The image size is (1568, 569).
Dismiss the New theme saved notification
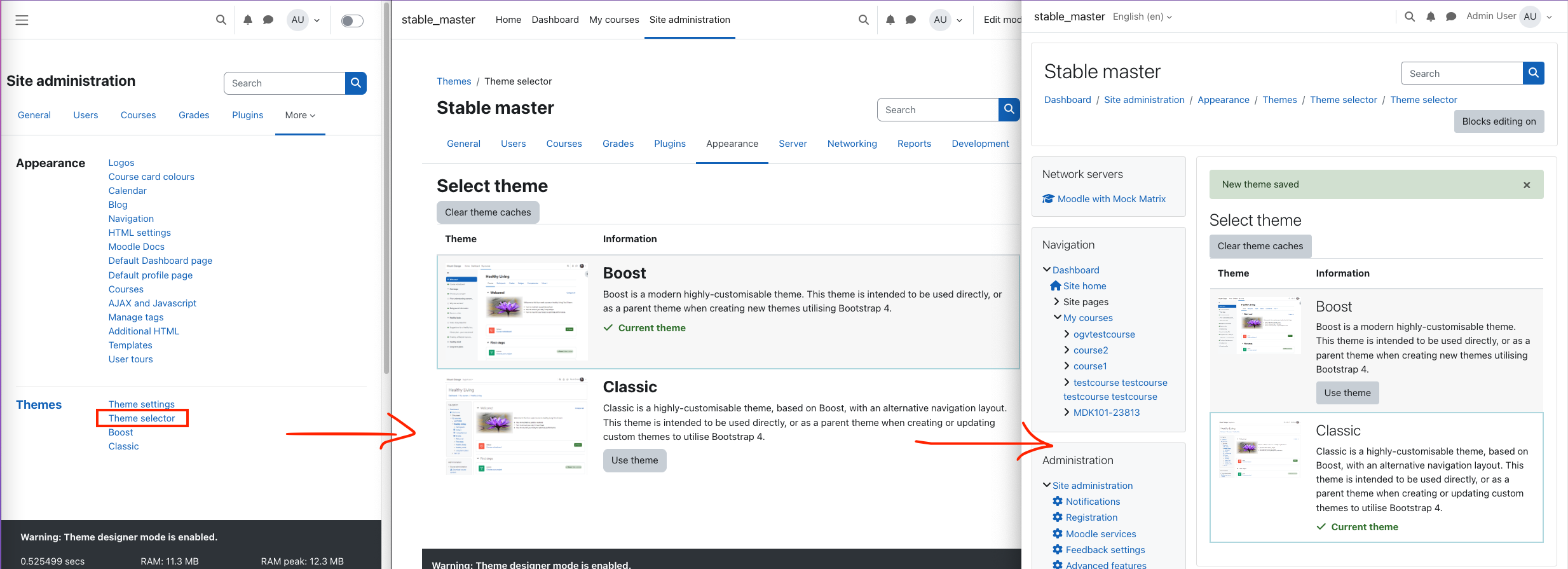[1527, 185]
